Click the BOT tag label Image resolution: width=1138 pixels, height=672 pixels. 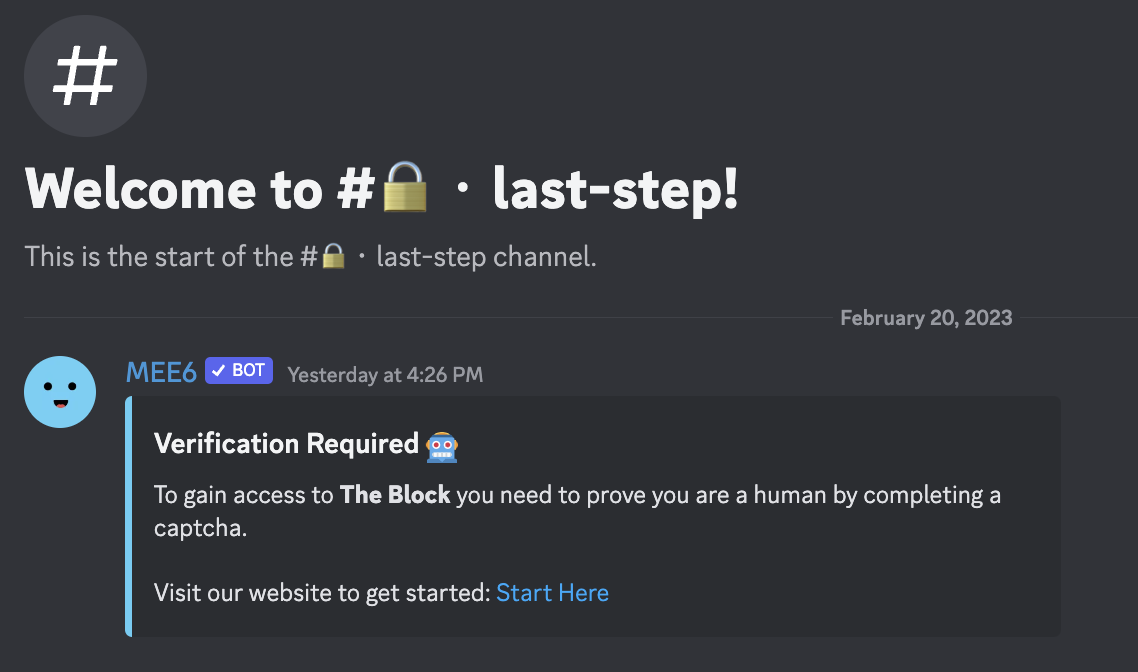click(x=239, y=370)
